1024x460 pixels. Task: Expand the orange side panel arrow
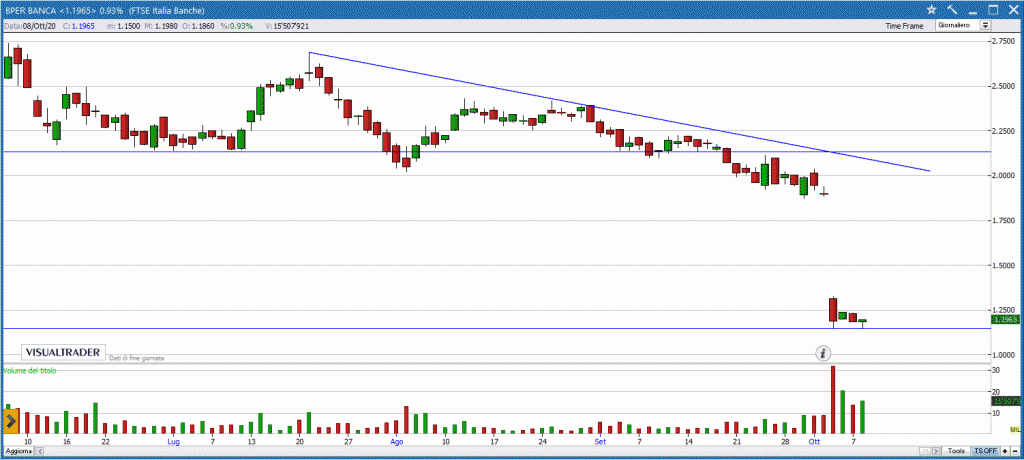[10, 422]
